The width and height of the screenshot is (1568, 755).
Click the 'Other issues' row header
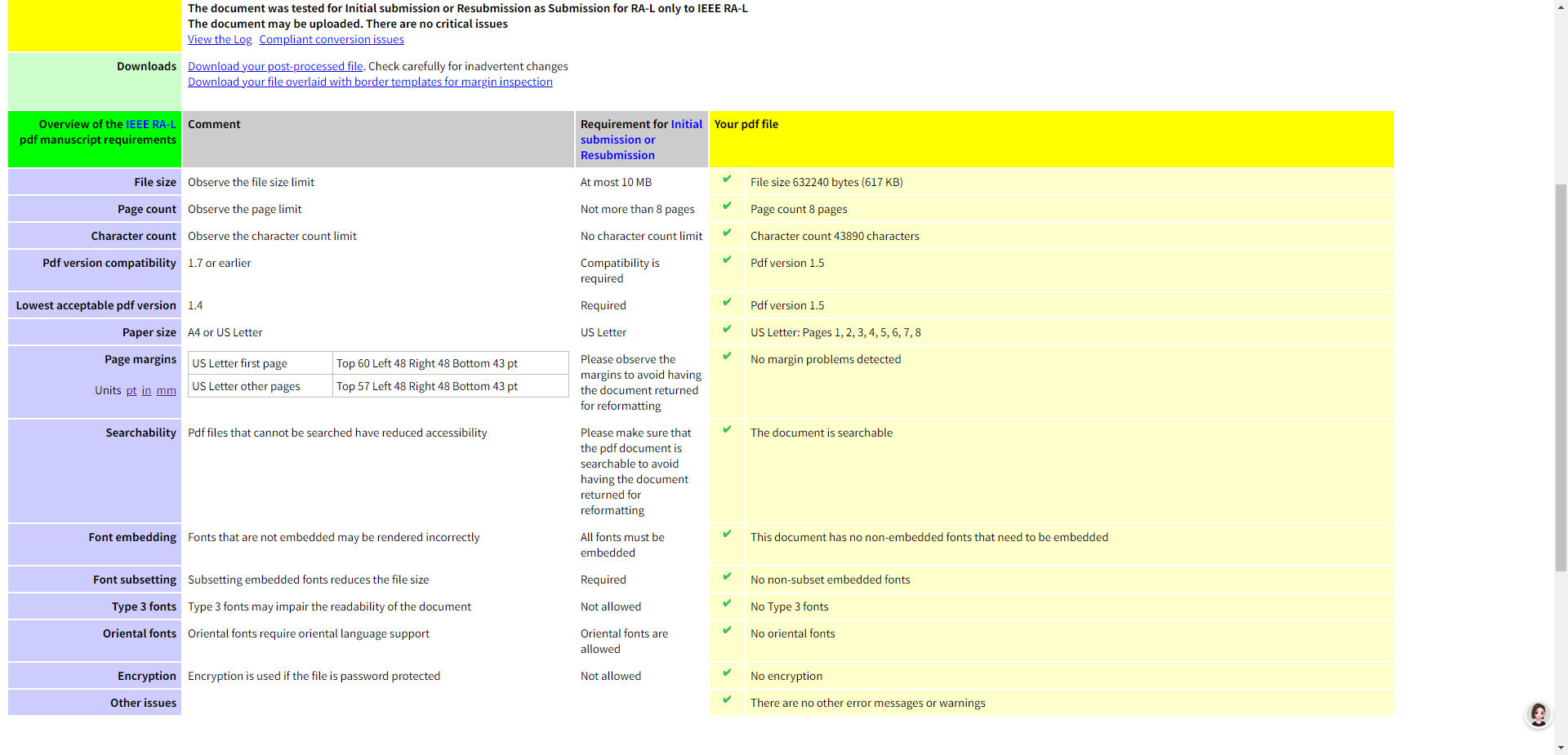tap(95, 703)
